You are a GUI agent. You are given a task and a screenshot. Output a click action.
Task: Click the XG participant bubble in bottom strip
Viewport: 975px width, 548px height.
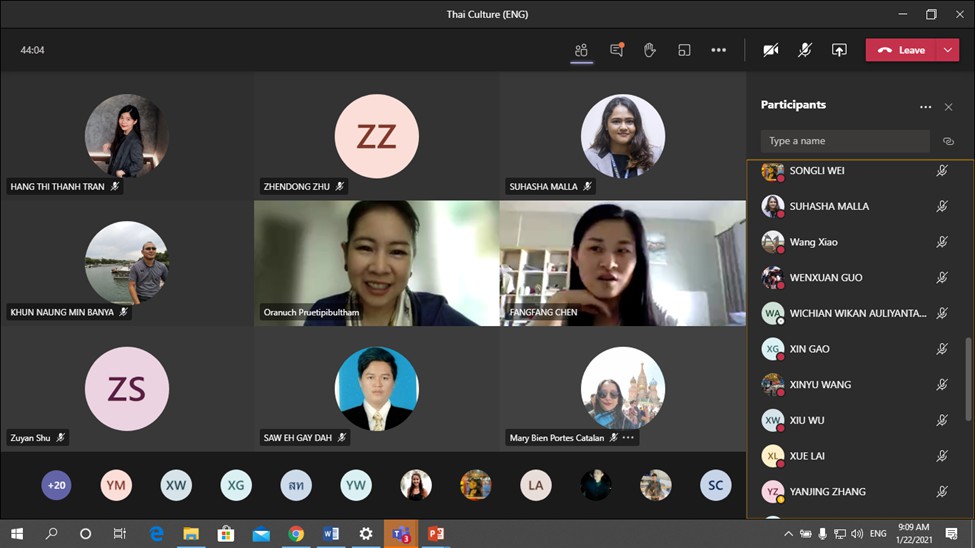[236, 485]
